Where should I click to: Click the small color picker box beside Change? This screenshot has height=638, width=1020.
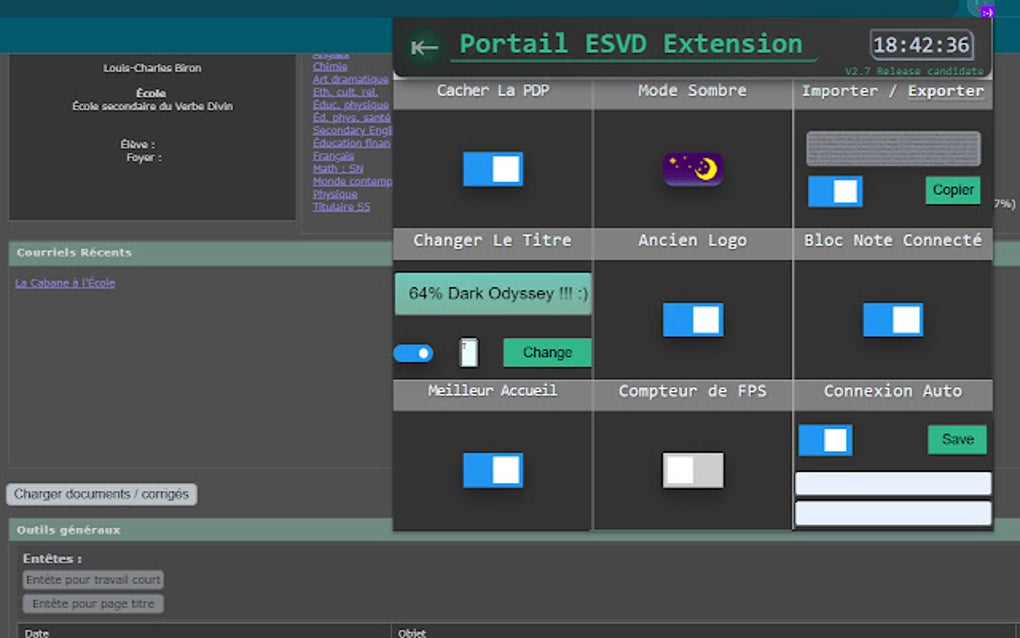coord(468,352)
